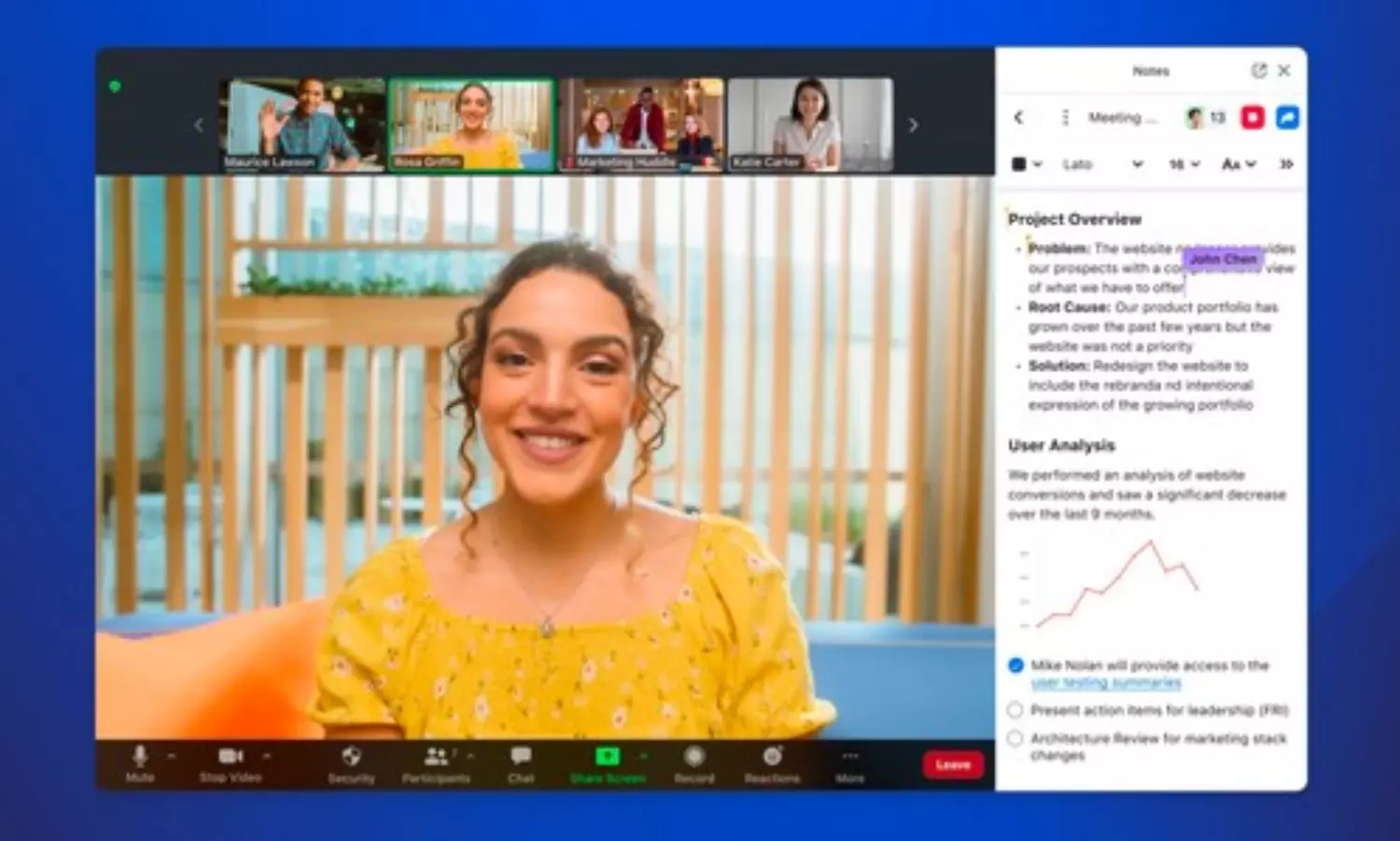The width and height of the screenshot is (1400, 841).
Task: Open the three-dot notes options menu
Action: click(1065, 118)
